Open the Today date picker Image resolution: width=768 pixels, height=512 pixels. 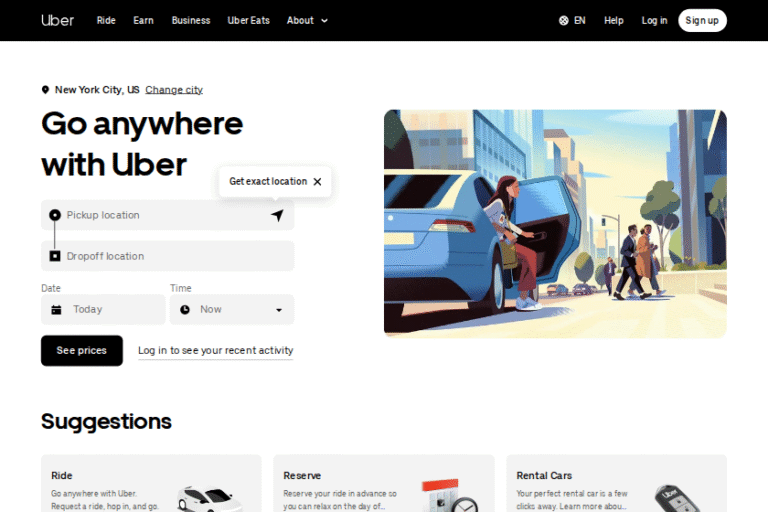tap(103, 310)
